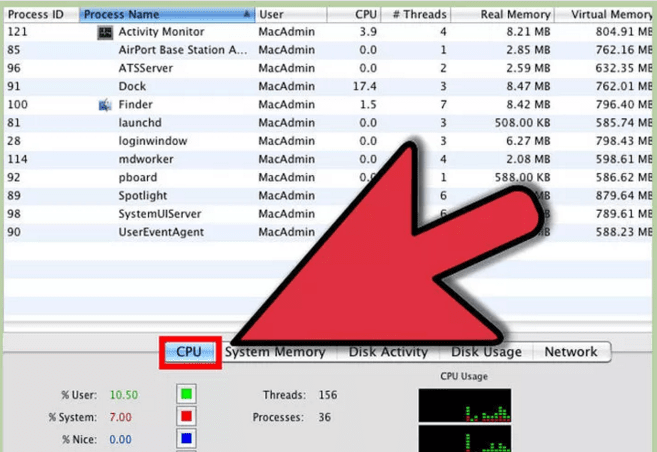Select the mdworker process row
The width and height of the screenshot is (657, 452).
click(x=328, y=159)
